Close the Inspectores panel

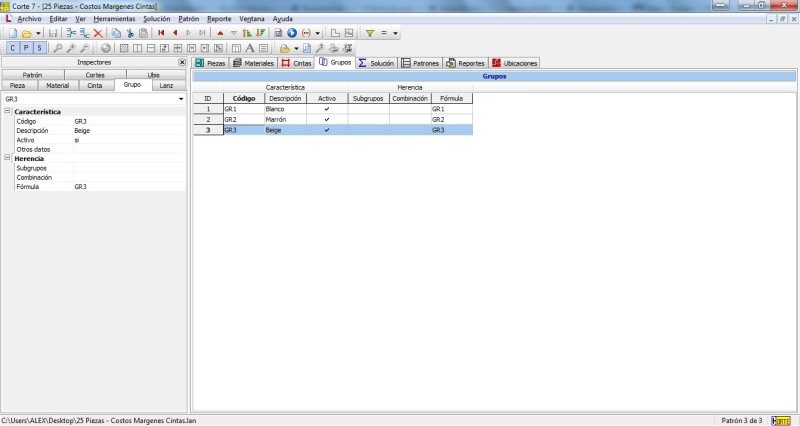coord(181,62)
